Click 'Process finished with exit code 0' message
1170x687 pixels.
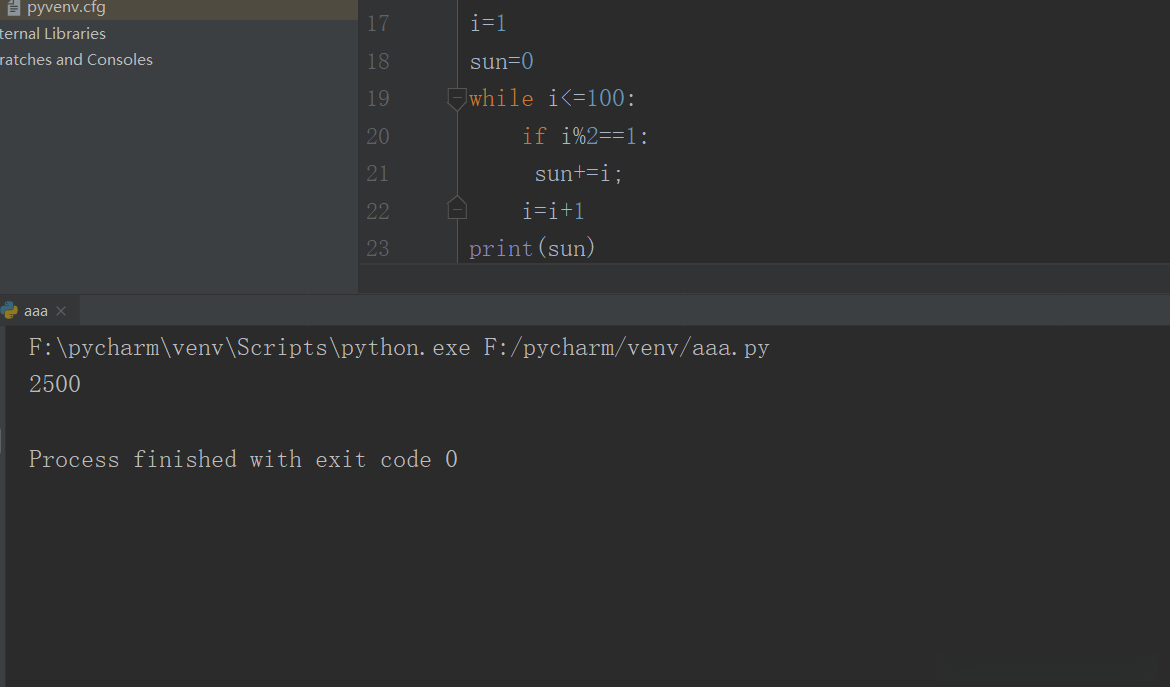[243, 459]
